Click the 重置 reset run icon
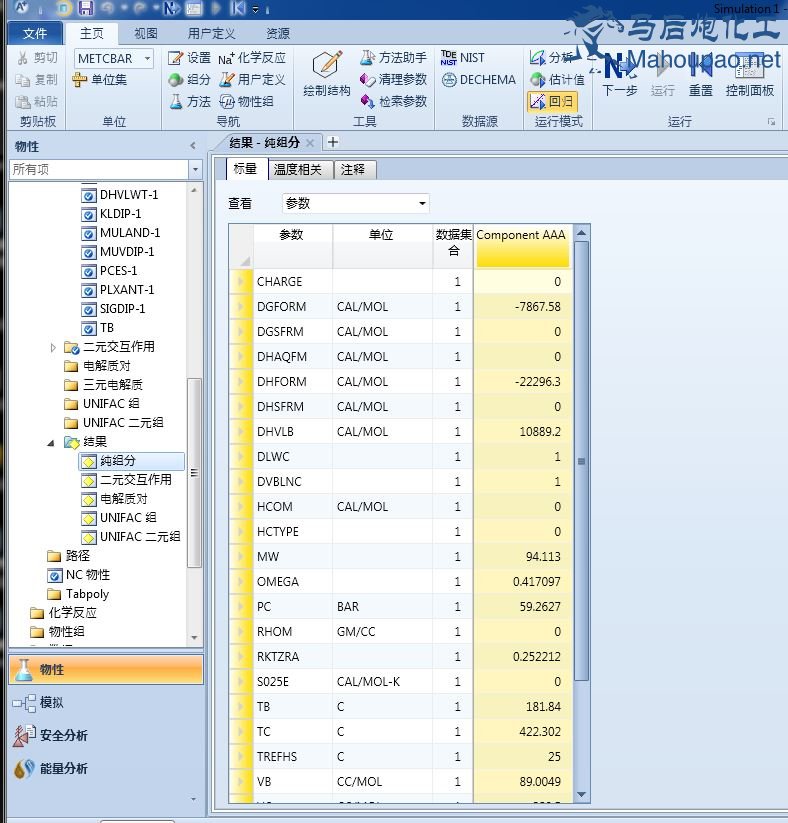788x823 pixels. (x=701, y=72)
